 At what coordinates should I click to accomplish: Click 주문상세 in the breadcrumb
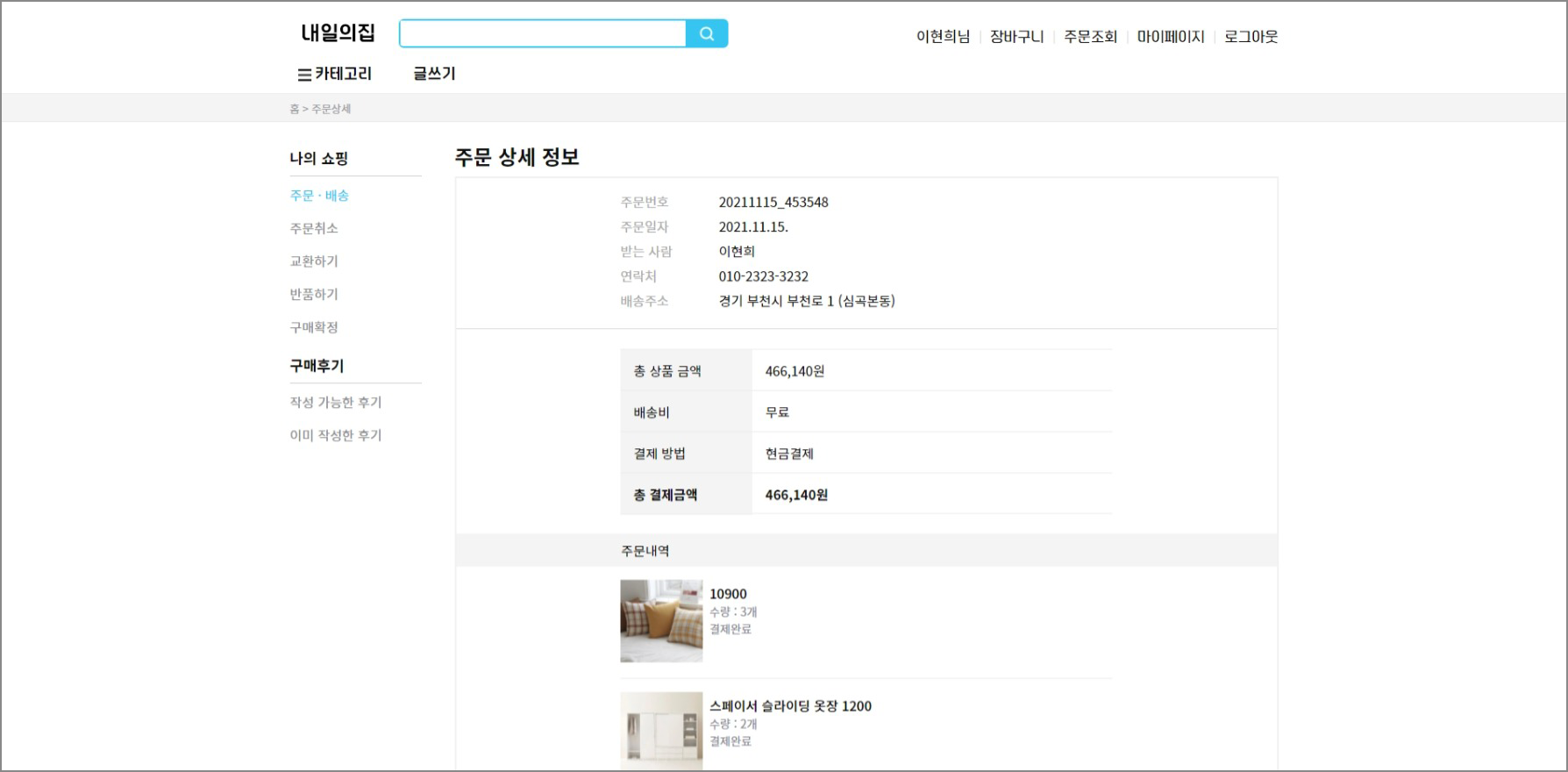click(x=331, y=109)
